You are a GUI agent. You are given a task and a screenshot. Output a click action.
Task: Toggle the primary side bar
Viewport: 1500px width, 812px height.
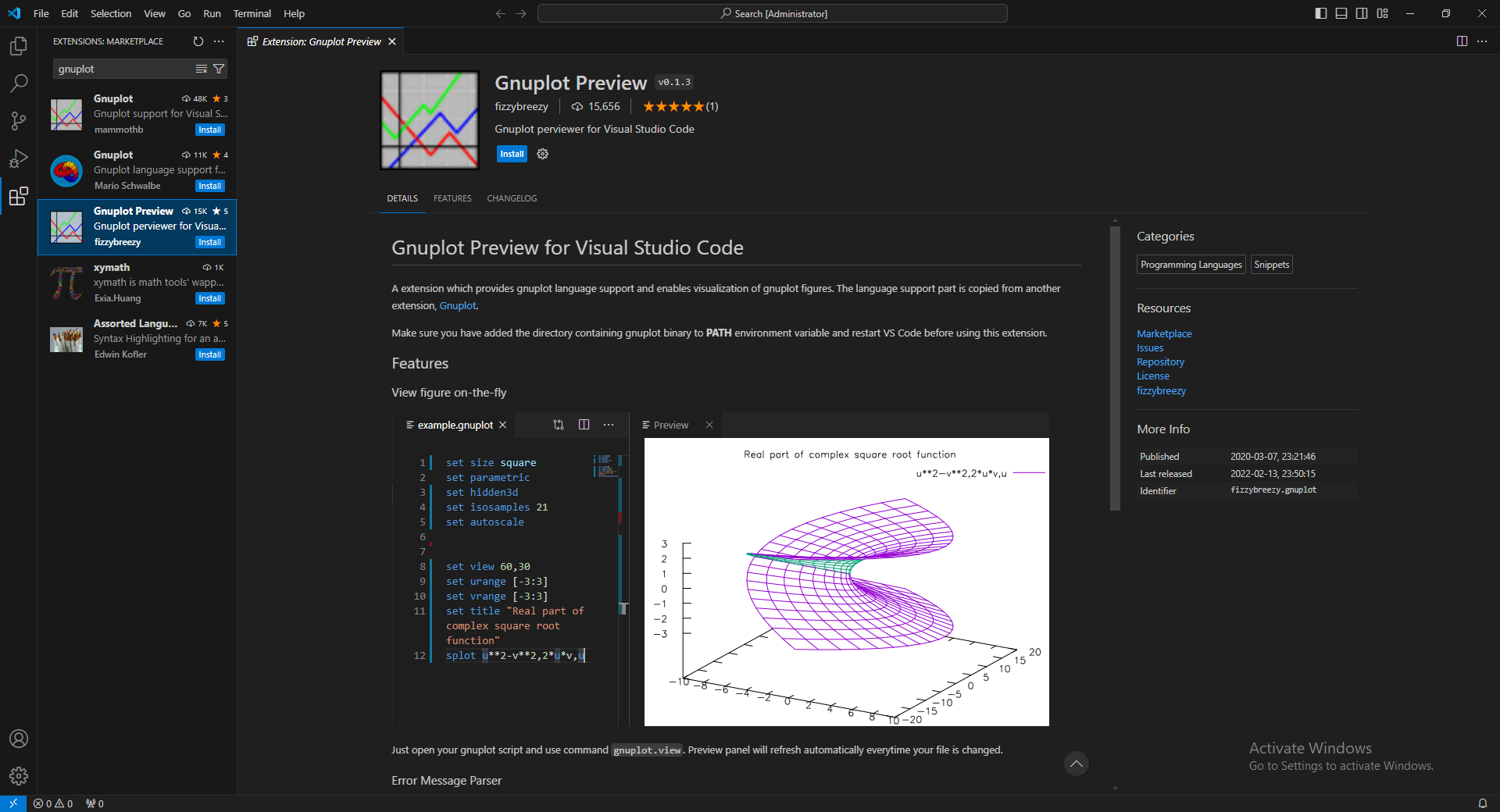(x=1321, y=13)
